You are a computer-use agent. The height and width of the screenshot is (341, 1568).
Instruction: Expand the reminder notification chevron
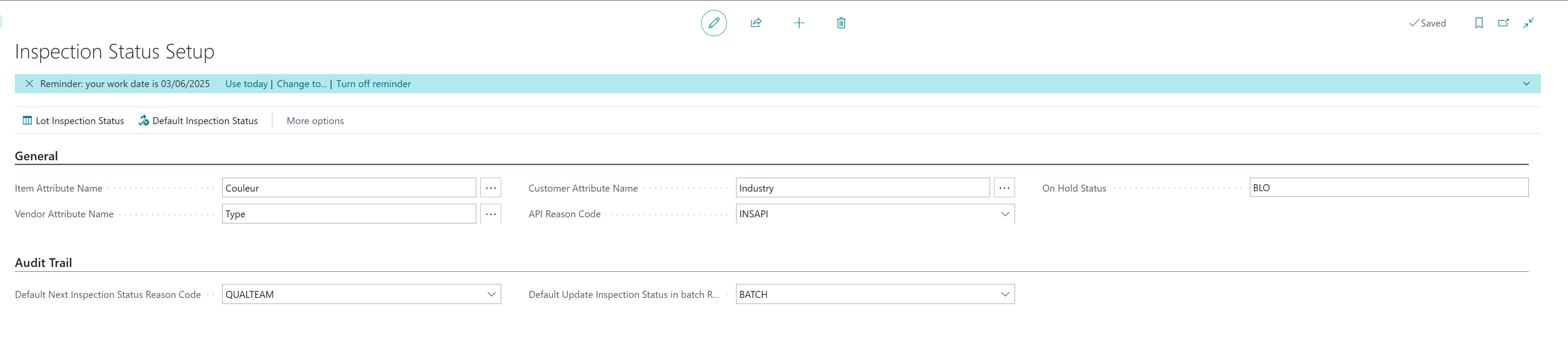tap(1526, 84)
